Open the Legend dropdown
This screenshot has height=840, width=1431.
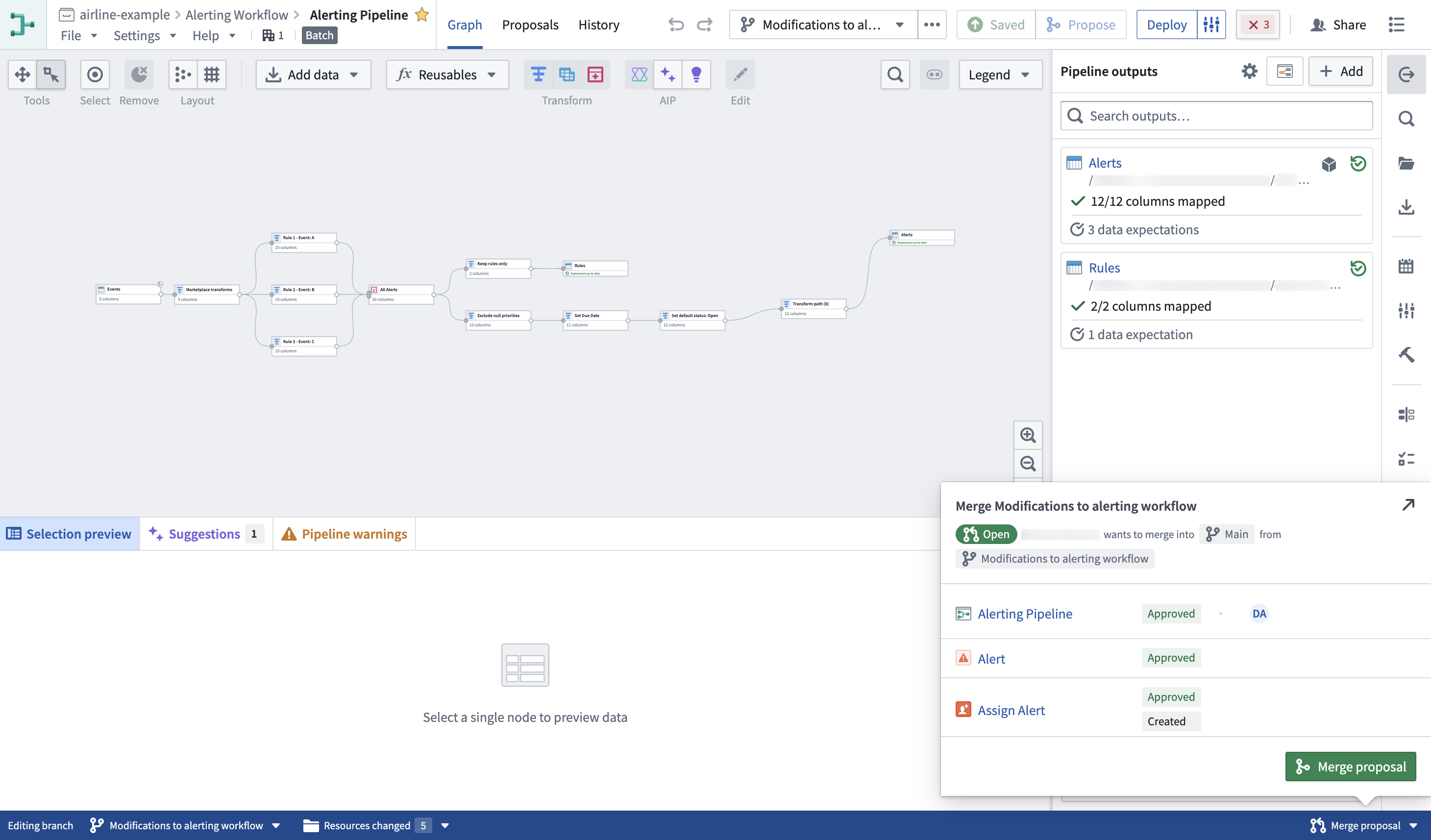click(x=999, y=74)
